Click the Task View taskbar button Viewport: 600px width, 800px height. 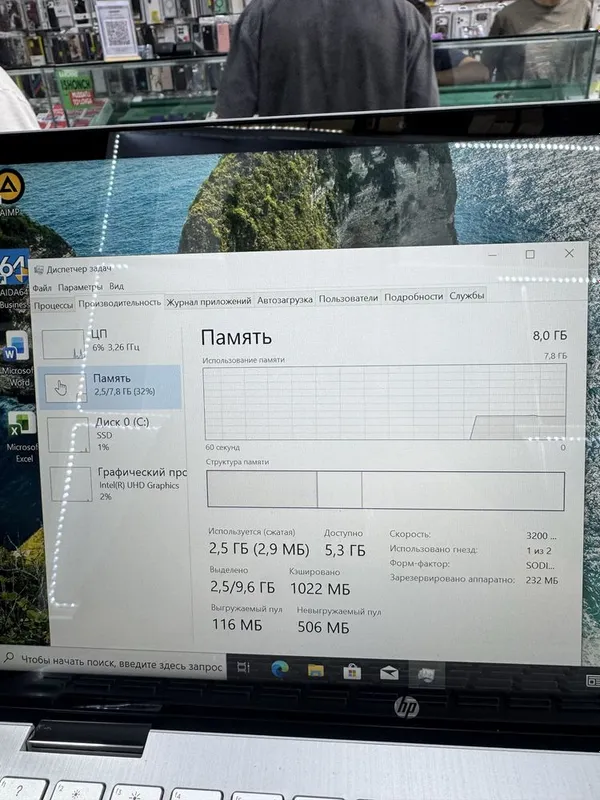click(x=243, y=667)
